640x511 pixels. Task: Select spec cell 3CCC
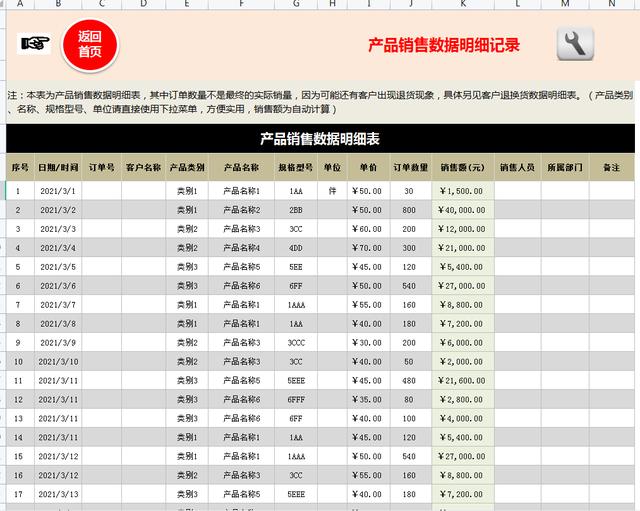tap(296, 343)
